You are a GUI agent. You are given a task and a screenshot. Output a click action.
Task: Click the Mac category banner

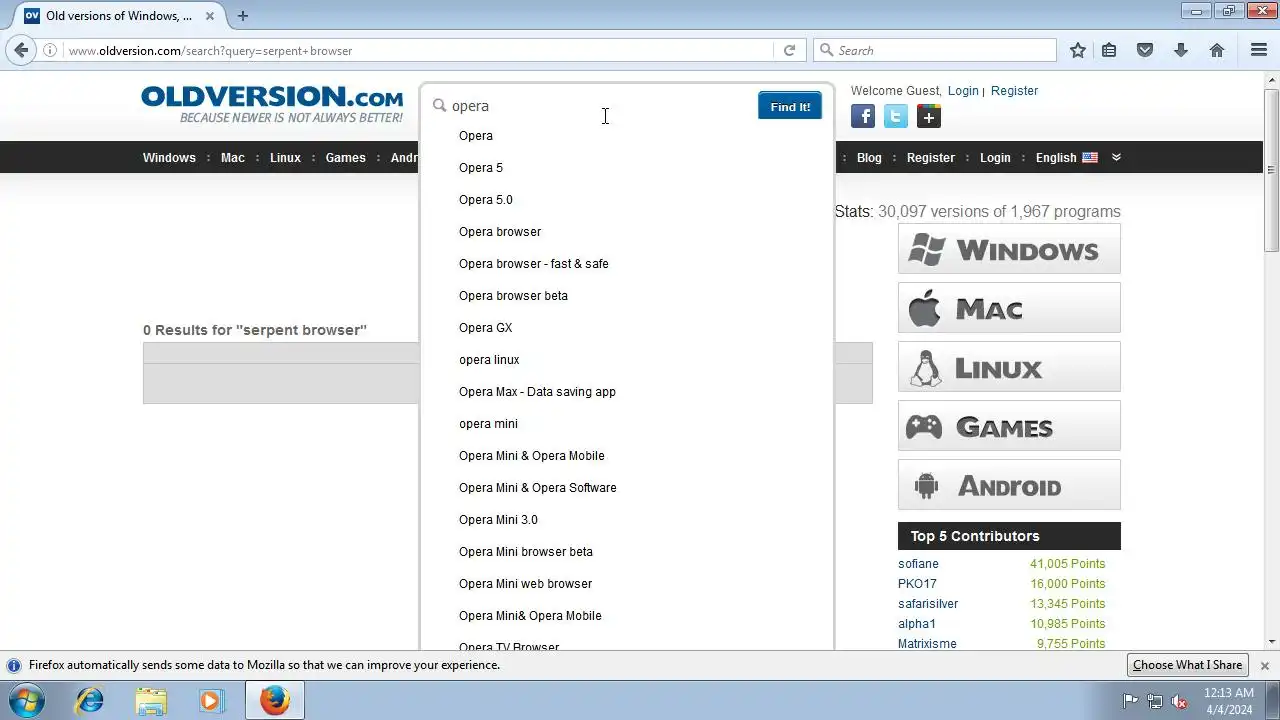pos(1009,307)
